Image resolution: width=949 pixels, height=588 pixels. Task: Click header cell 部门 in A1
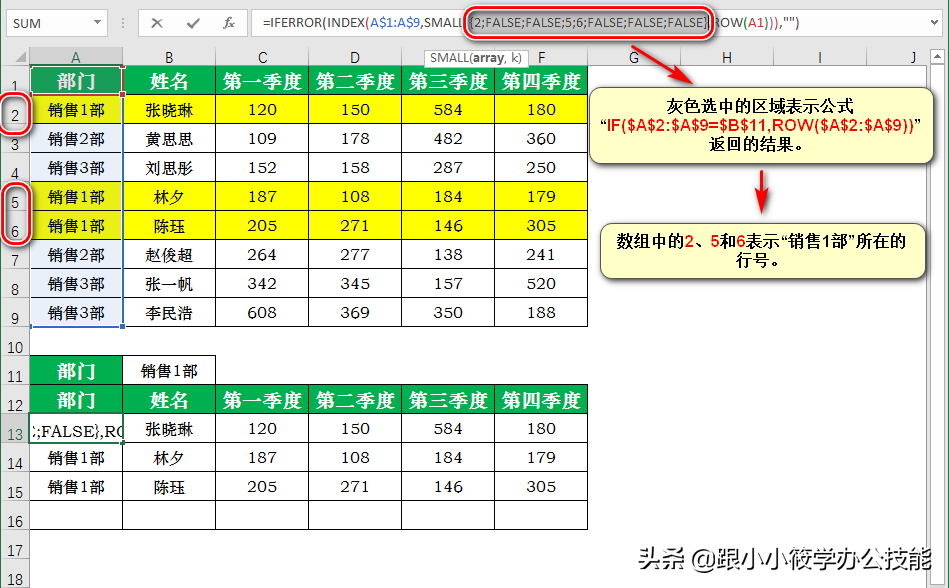click(76, 80)
